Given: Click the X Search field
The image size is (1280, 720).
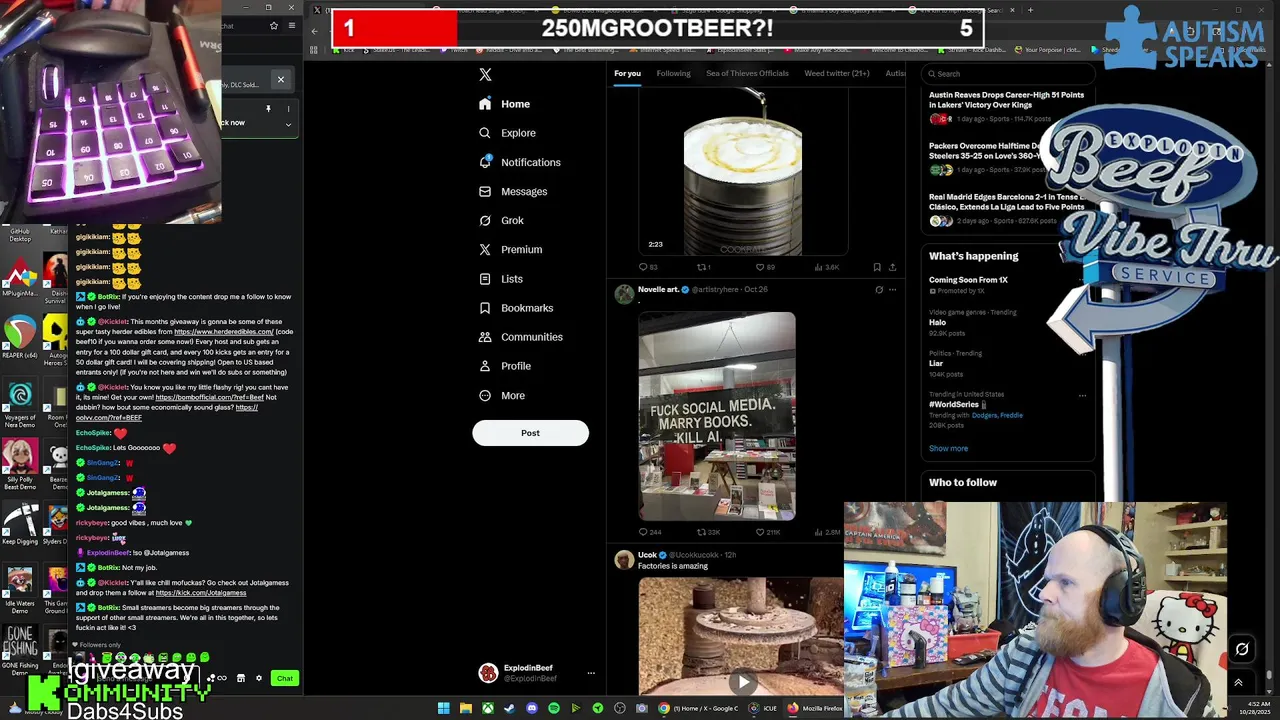Looking at the screenshot, I should pos(1008,73).
